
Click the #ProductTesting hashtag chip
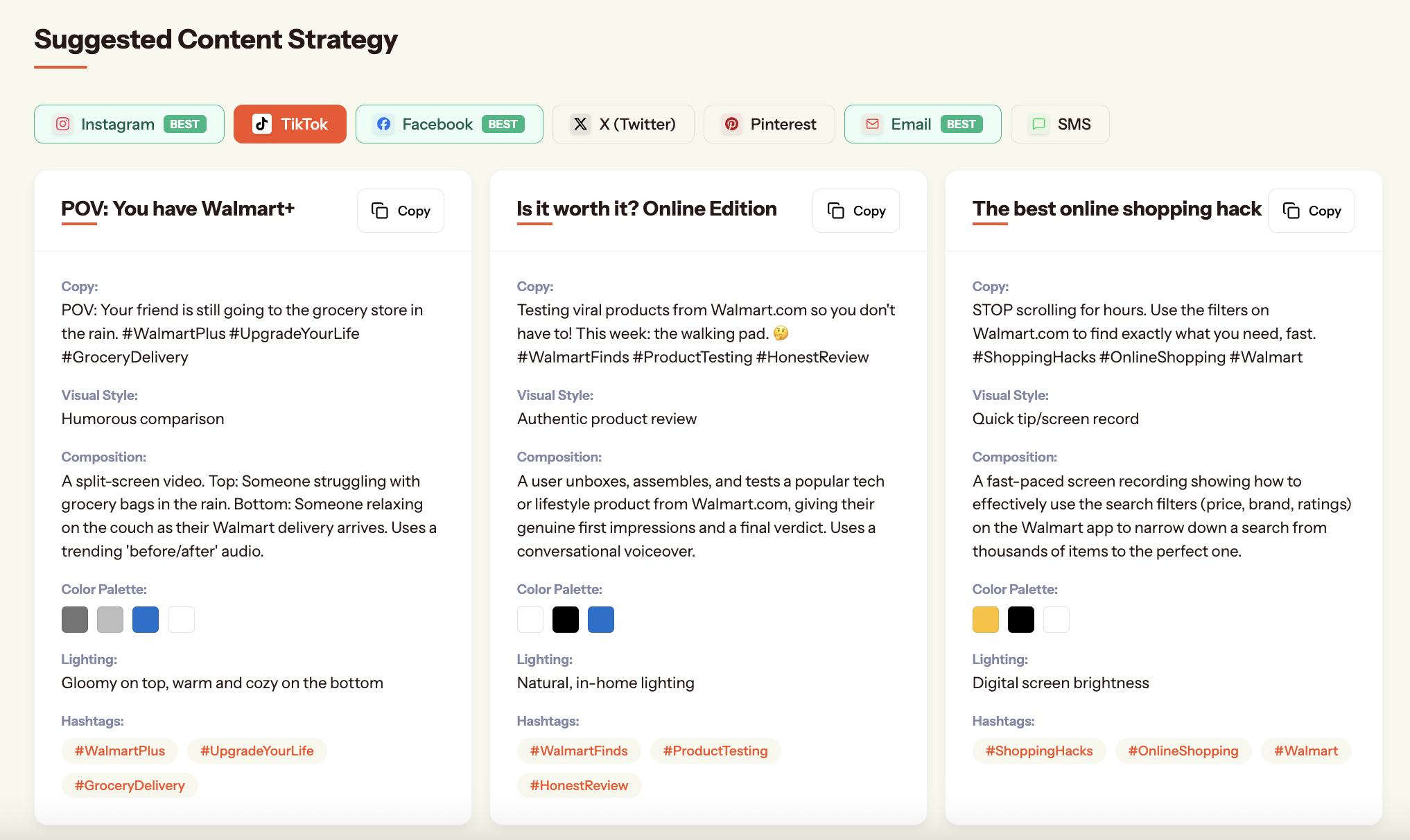(x=715, y=751)
